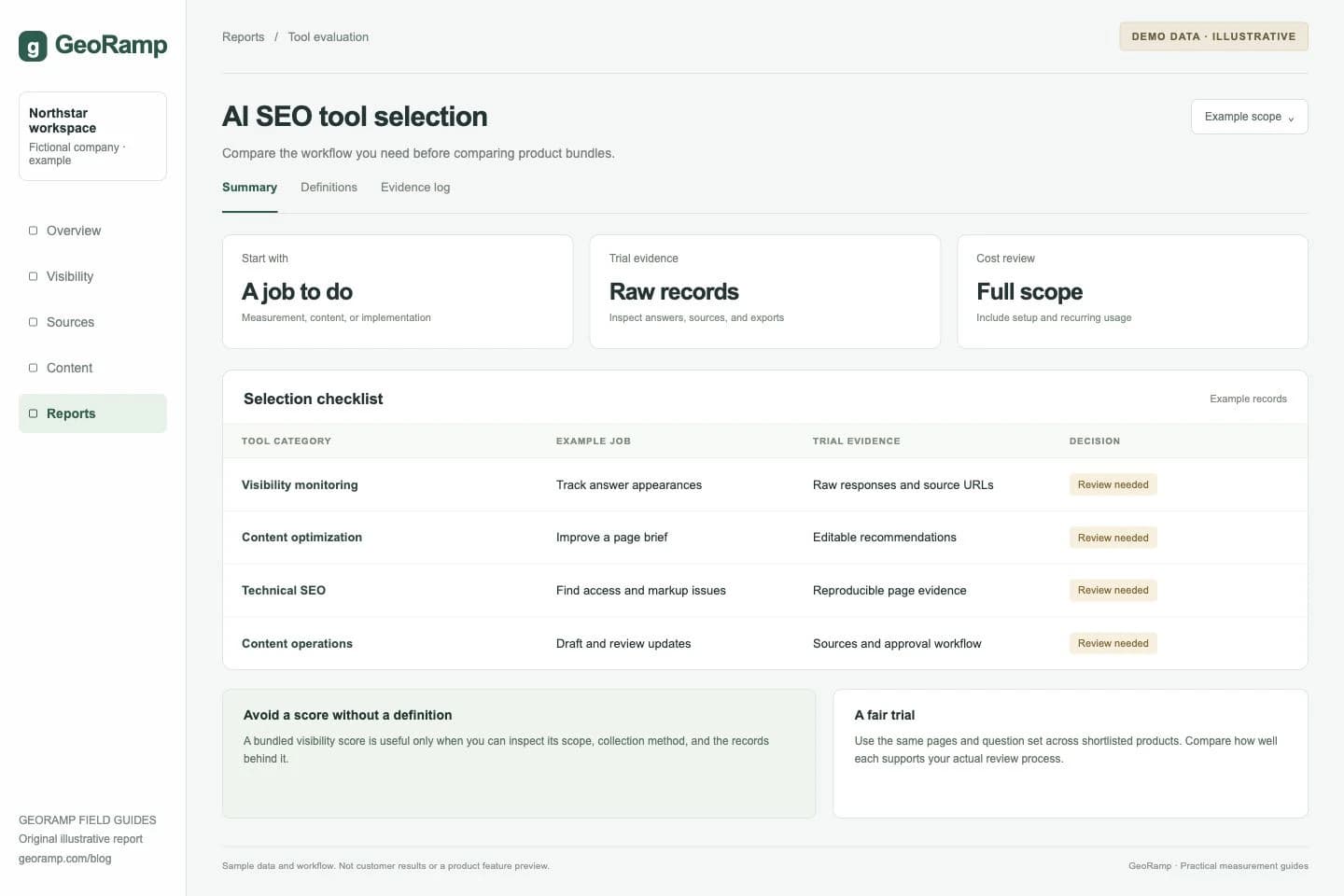Select the Visibility monitoring row label
This screenshot has height=896, width=1344.
(300, 484)
